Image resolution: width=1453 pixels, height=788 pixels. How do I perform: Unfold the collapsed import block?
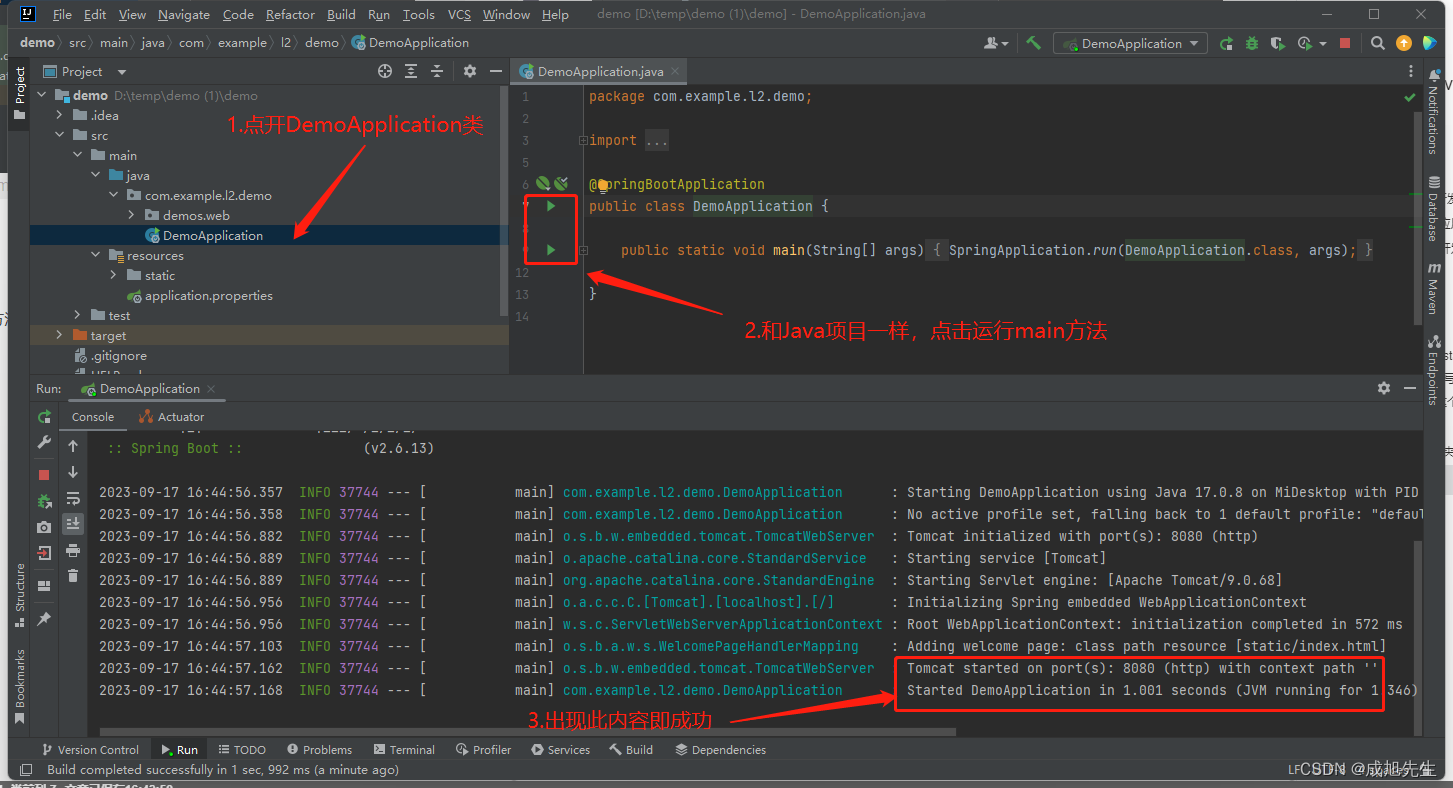coord(583,141)
